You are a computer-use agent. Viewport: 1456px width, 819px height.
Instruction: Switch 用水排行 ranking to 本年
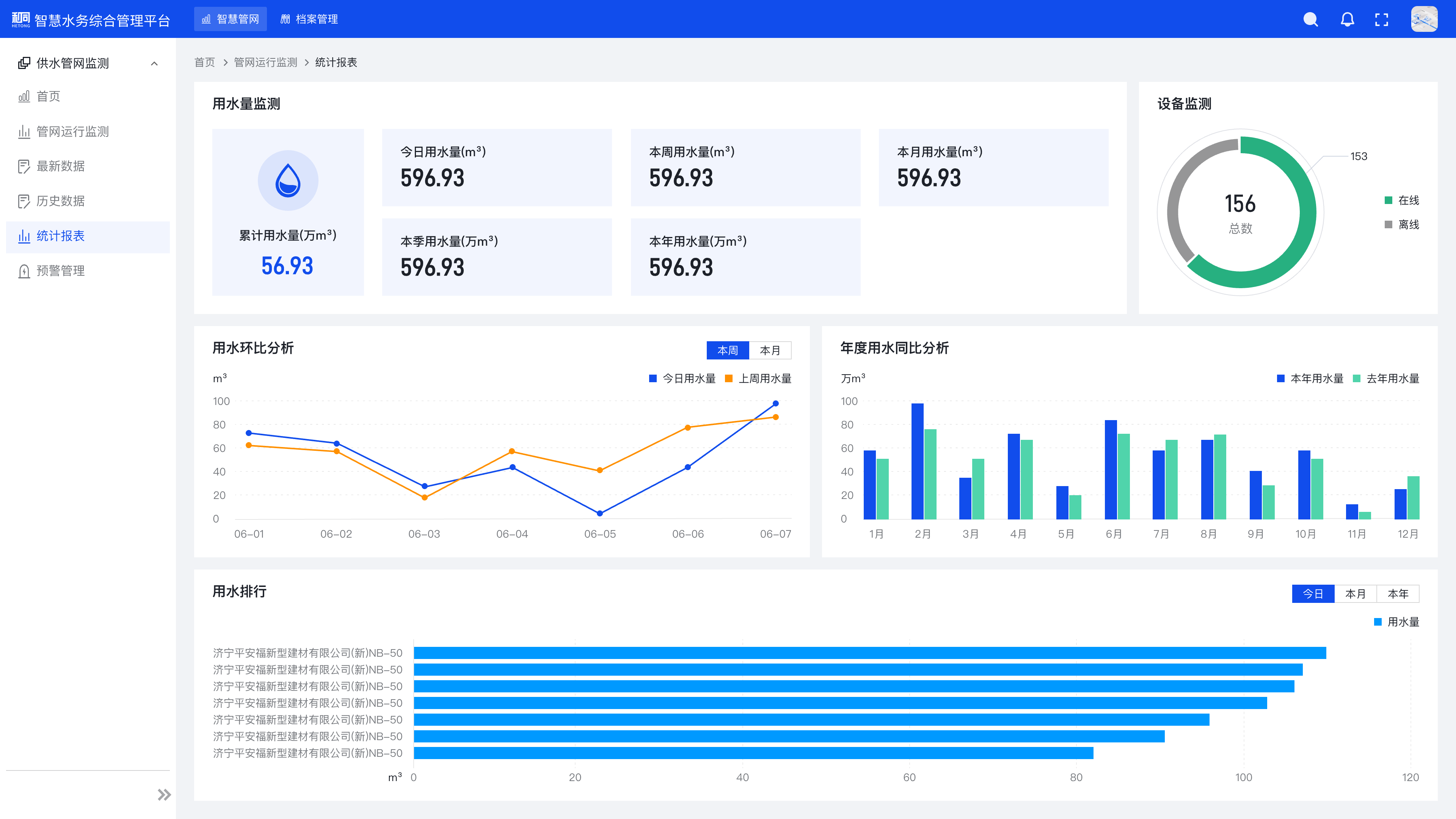[1398, 593]
